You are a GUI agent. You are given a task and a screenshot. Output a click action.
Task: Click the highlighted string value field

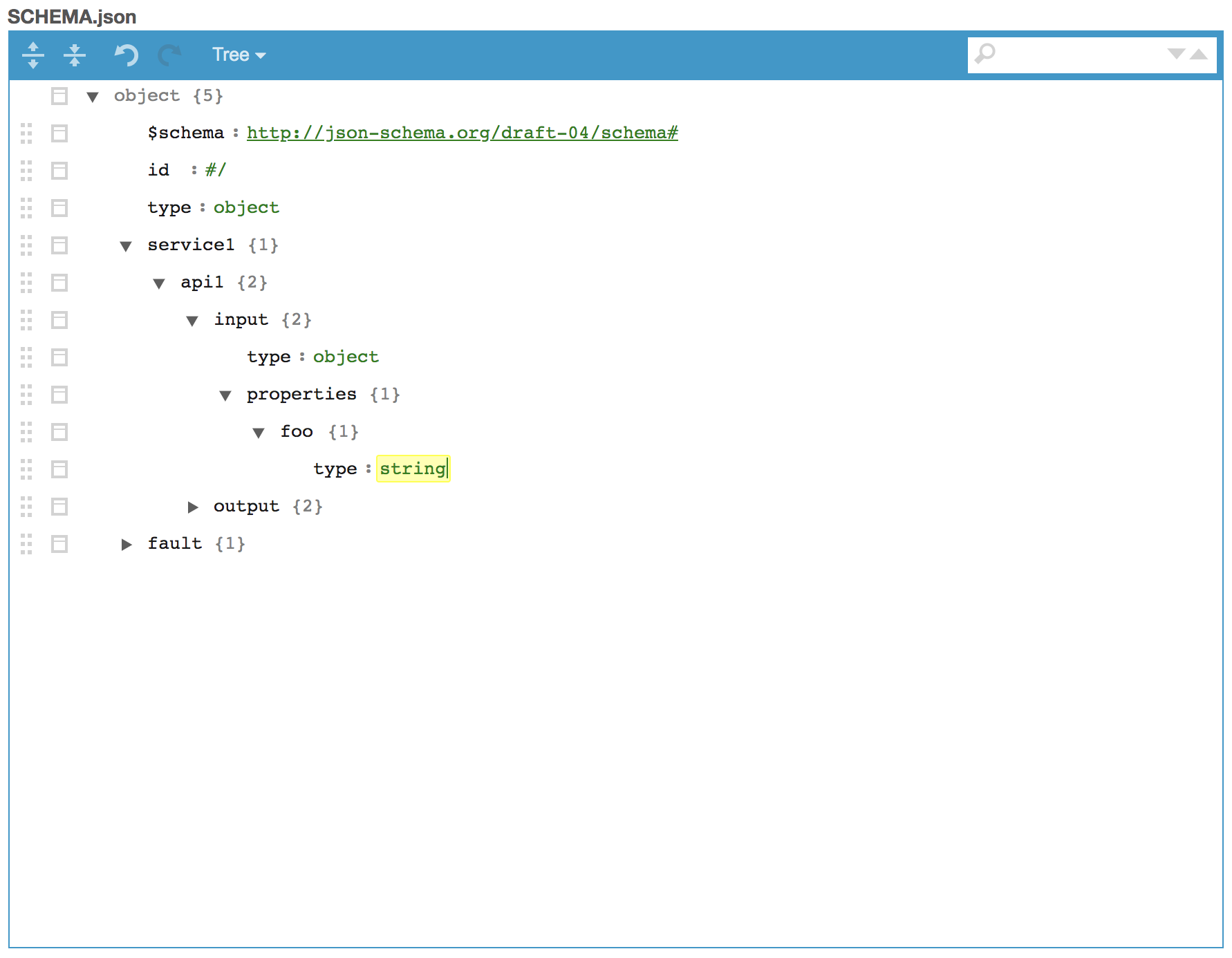(x=413, y=469)
